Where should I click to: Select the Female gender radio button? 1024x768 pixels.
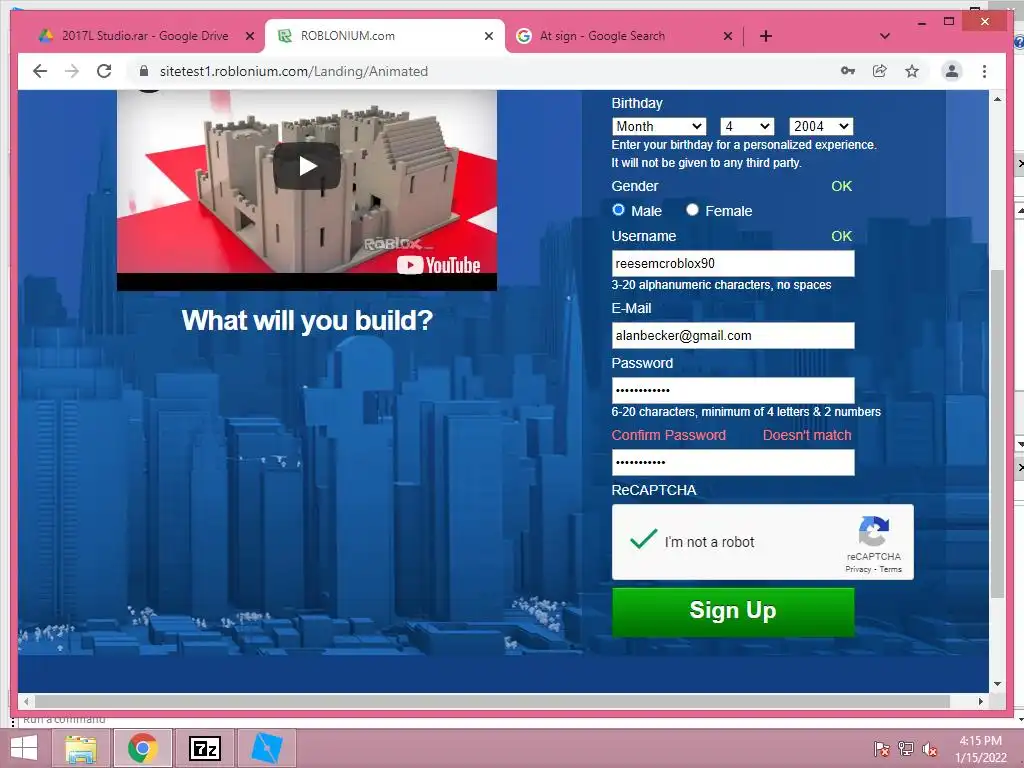[x=692, y=210]
